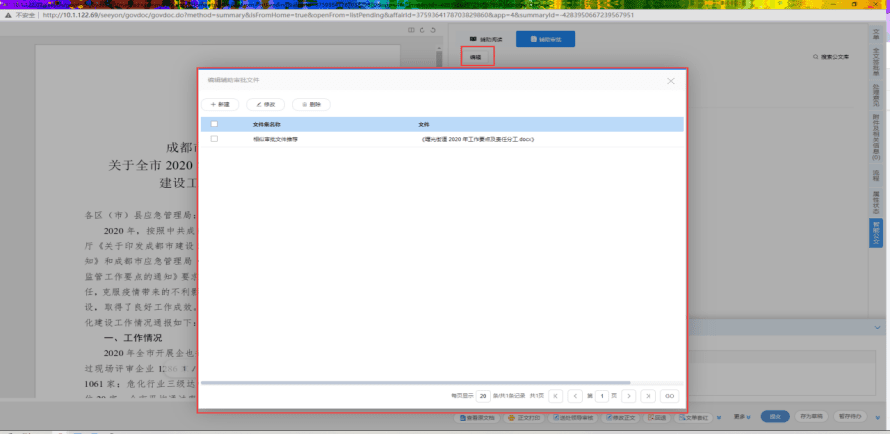
Task: Click the document viewer vertical scrollbar
Action: 438,59
